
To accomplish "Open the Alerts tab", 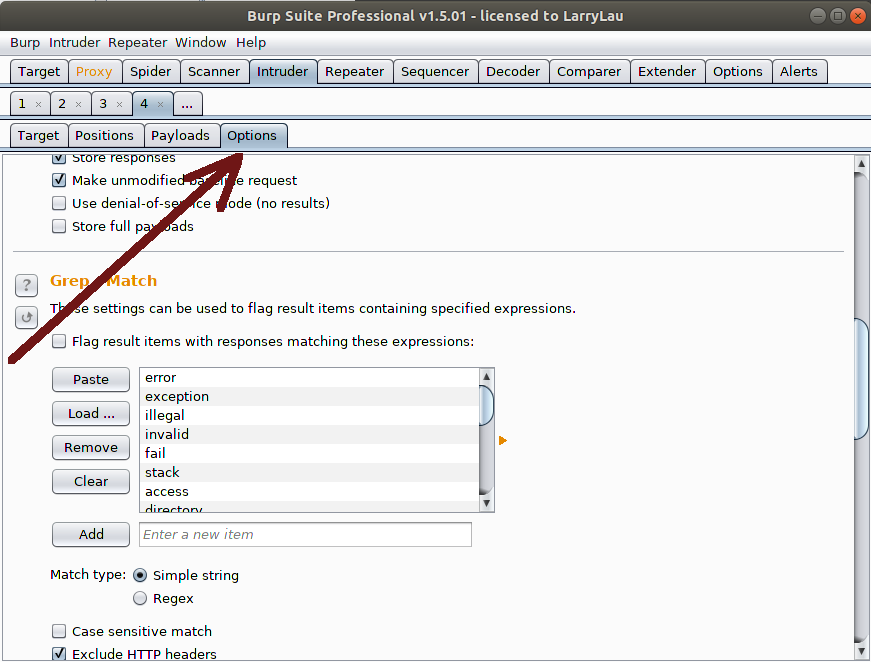I will (799, 72).
